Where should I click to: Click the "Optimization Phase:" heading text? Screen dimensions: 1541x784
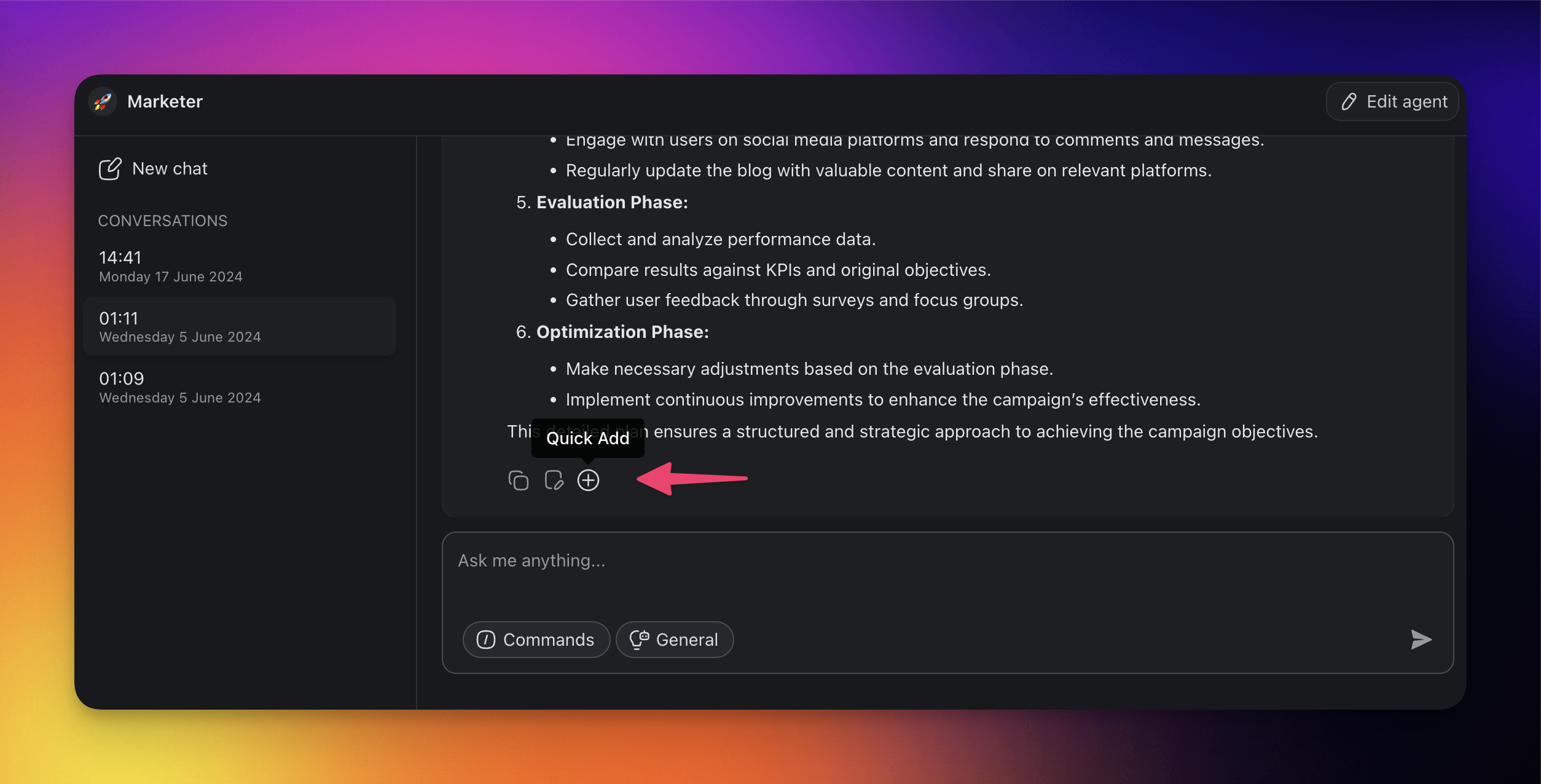(x=622, y=332)
